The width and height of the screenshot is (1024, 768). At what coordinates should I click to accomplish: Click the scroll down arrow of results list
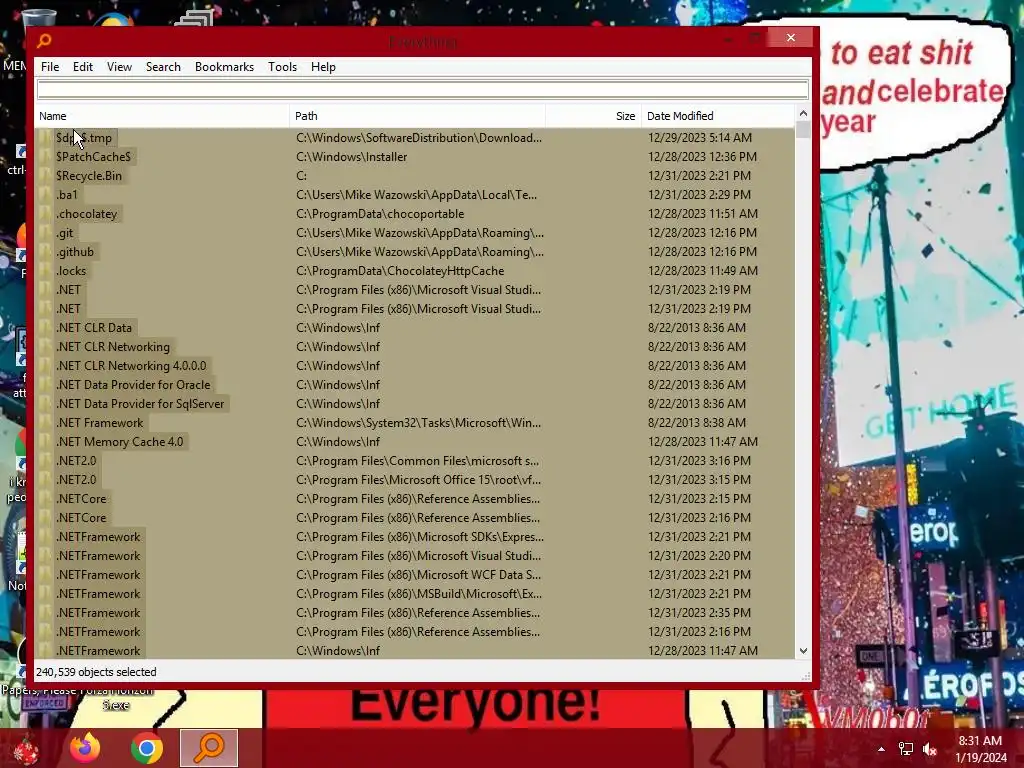pos(803,650)
